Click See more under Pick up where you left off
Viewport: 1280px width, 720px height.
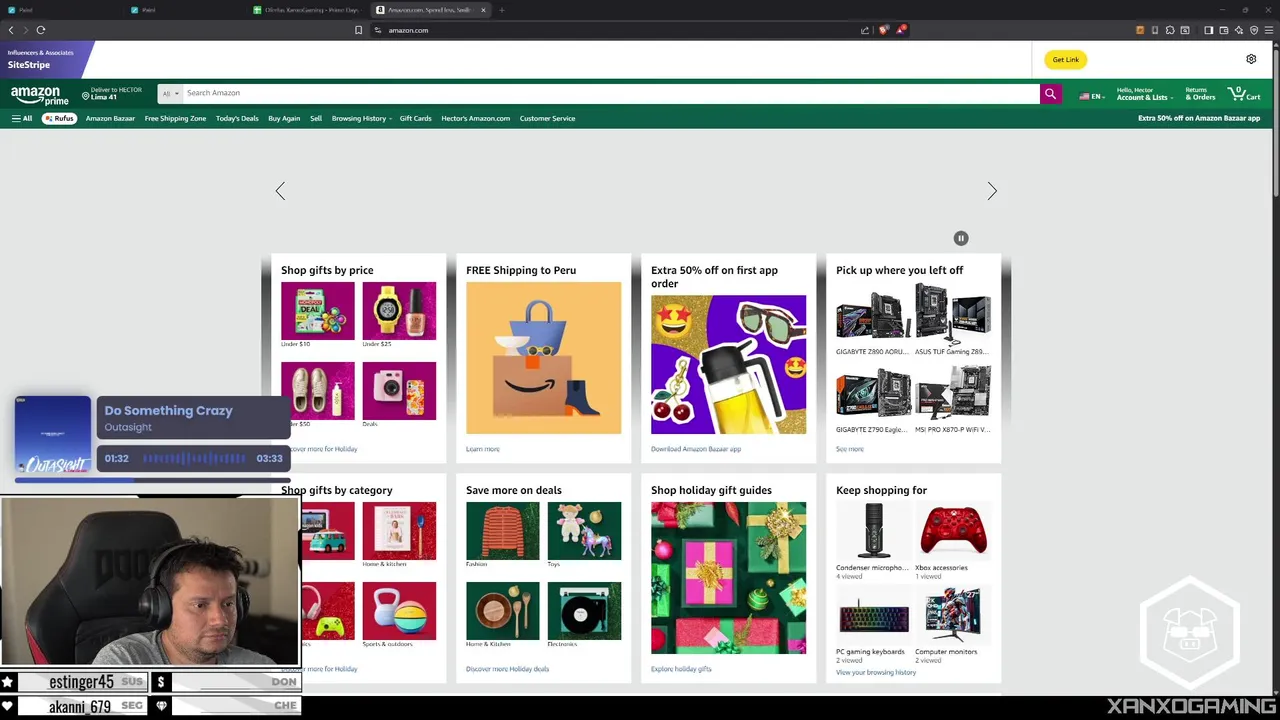pyautogui.click(x=849, y=449)
